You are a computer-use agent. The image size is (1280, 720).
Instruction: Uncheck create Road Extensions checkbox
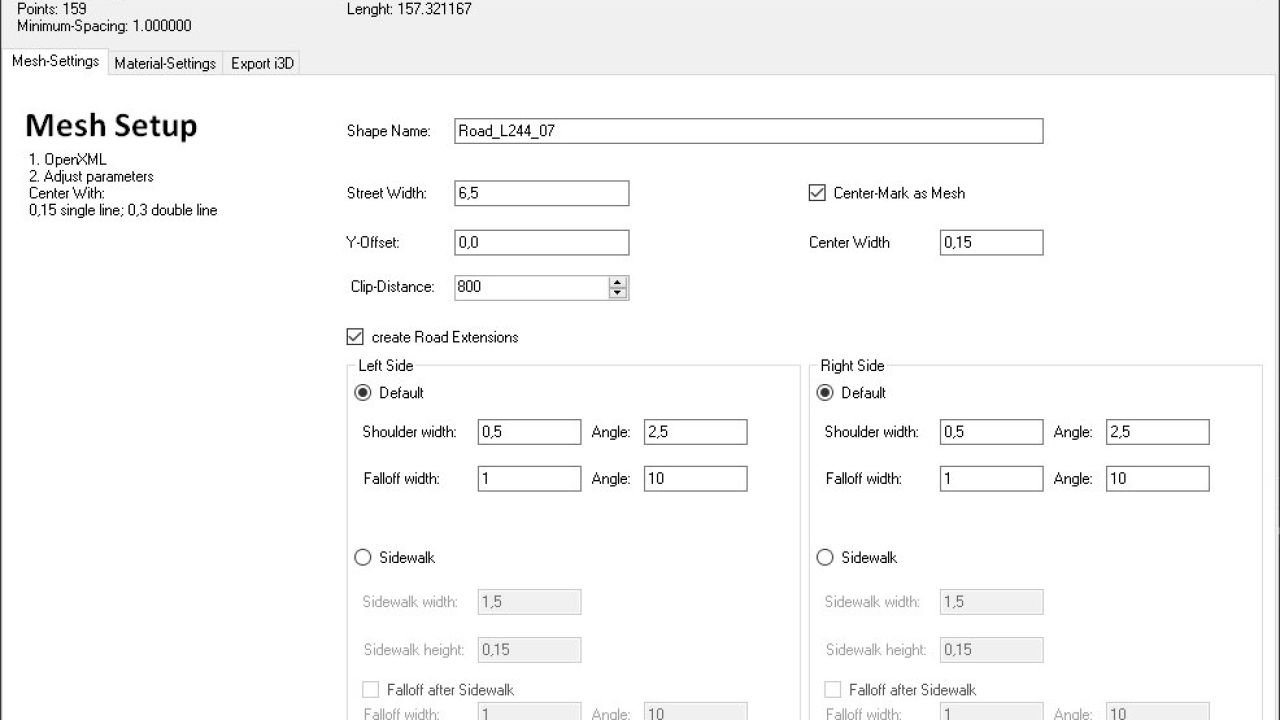[x=355, y=337]
